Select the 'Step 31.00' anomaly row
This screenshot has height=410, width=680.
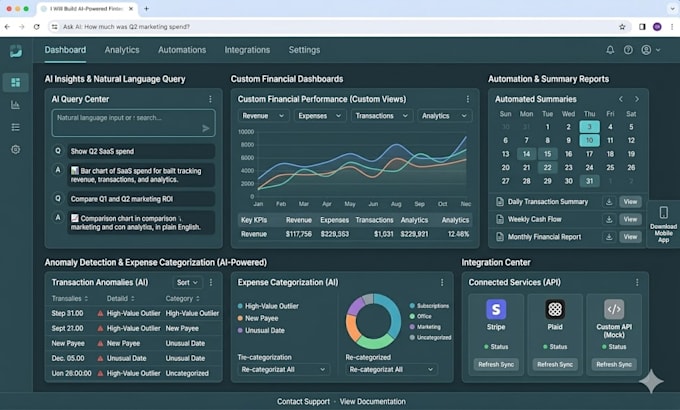[x=134, y=313]
